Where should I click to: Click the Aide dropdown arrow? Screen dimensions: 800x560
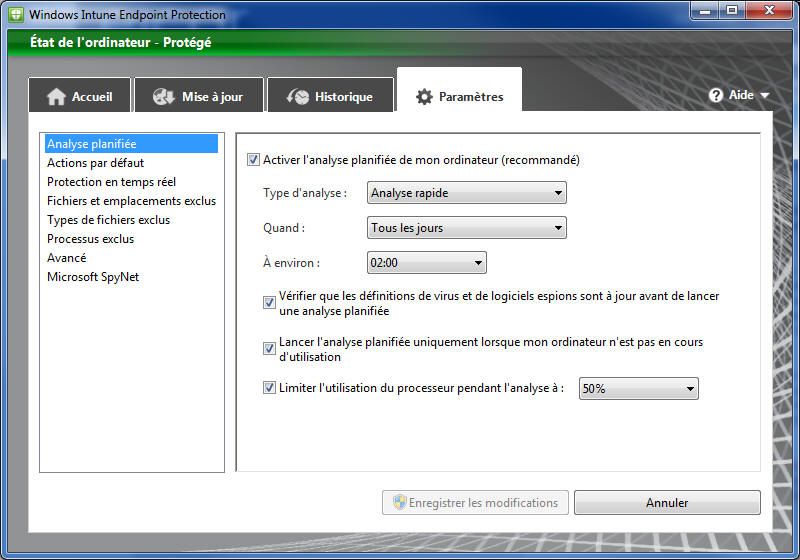tap(764, 95)
